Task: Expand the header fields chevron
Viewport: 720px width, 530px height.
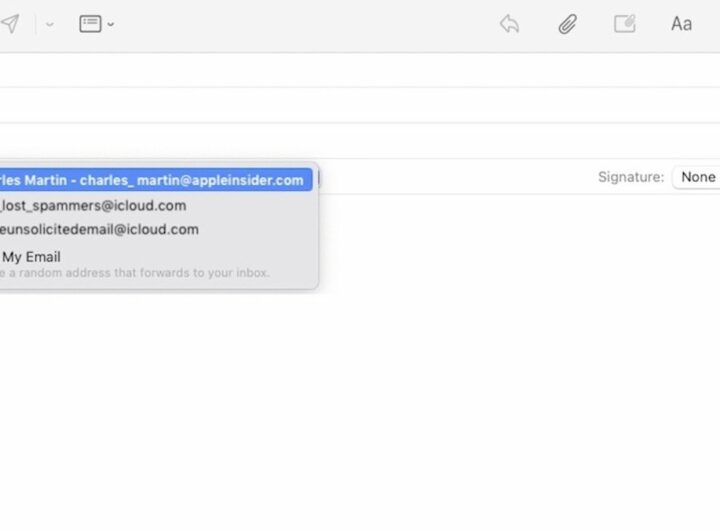Action: coord(110,24)
